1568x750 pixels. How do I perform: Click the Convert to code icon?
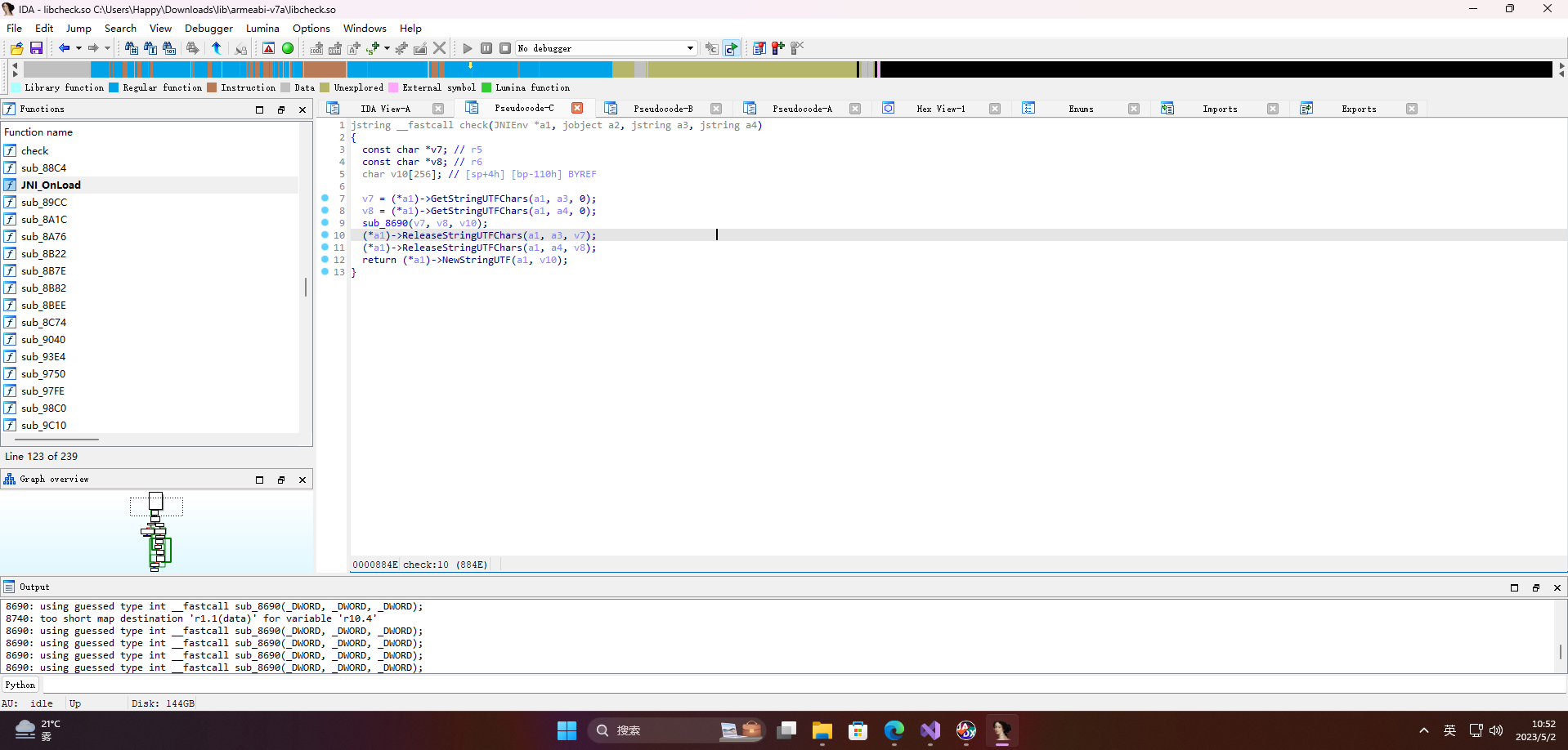tap(316, 48)
